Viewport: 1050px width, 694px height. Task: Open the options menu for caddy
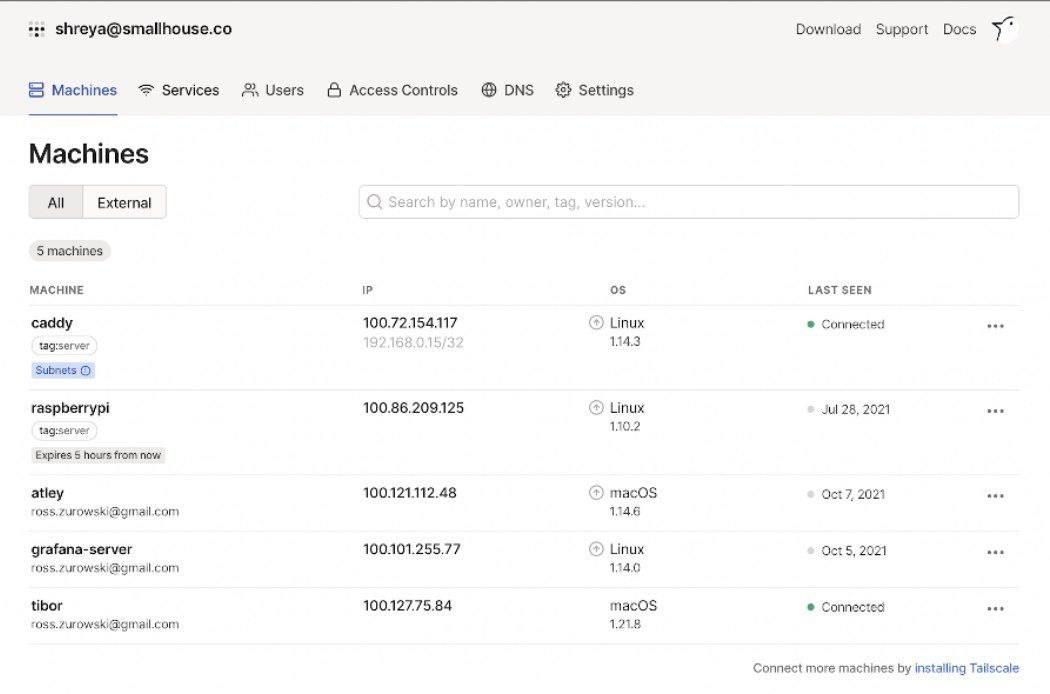click(996, 325)
